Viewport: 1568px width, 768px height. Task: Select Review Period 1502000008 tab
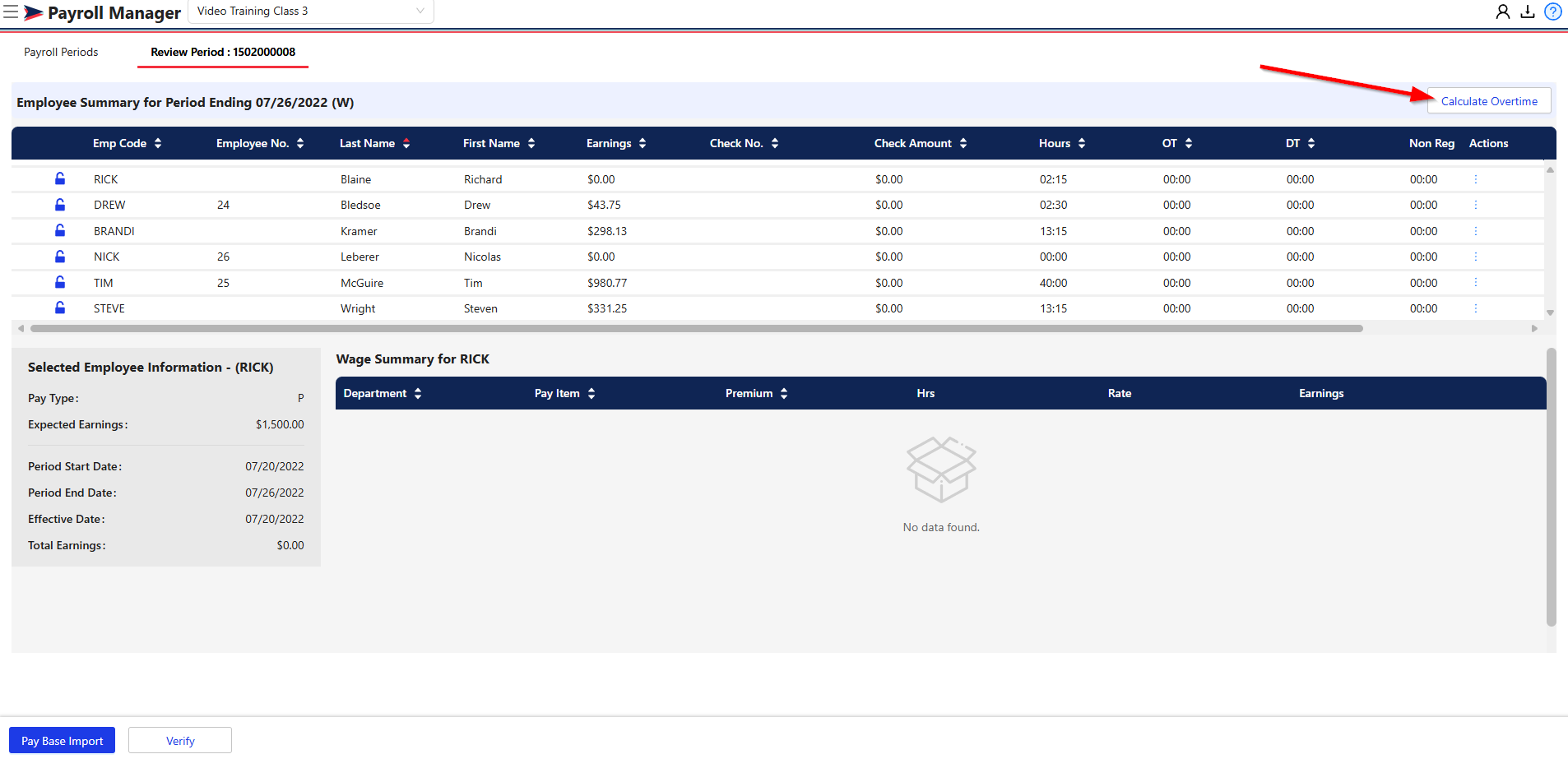(223, 52)
